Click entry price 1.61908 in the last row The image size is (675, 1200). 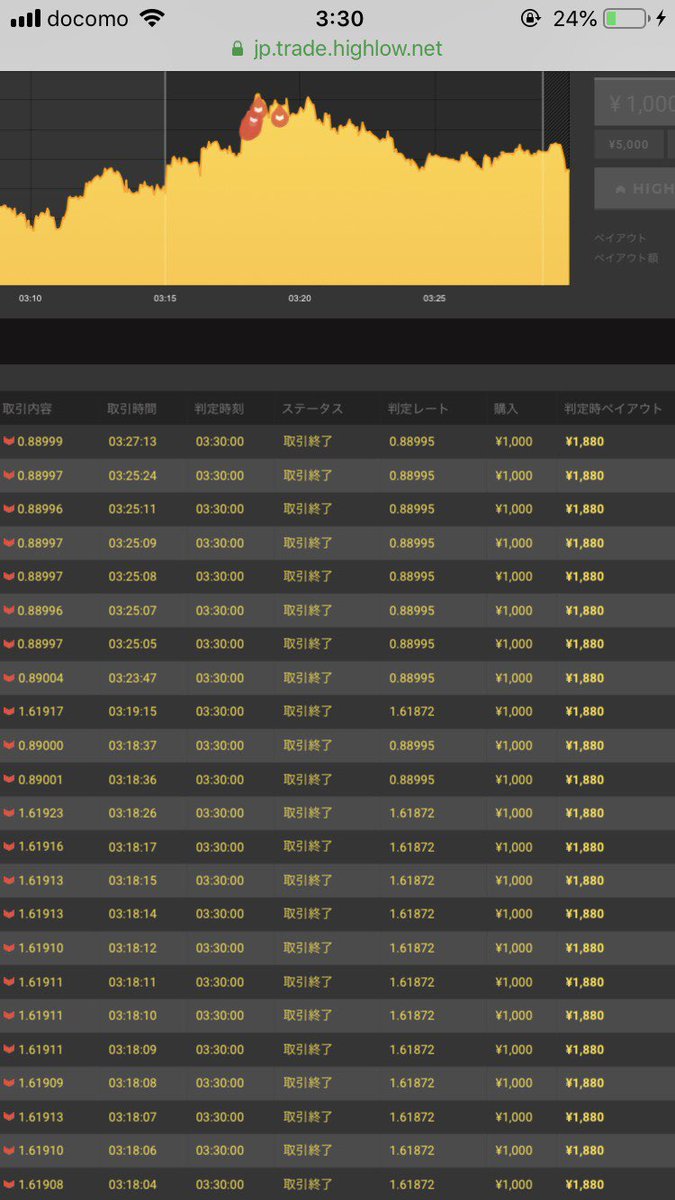coord(40,1185)
